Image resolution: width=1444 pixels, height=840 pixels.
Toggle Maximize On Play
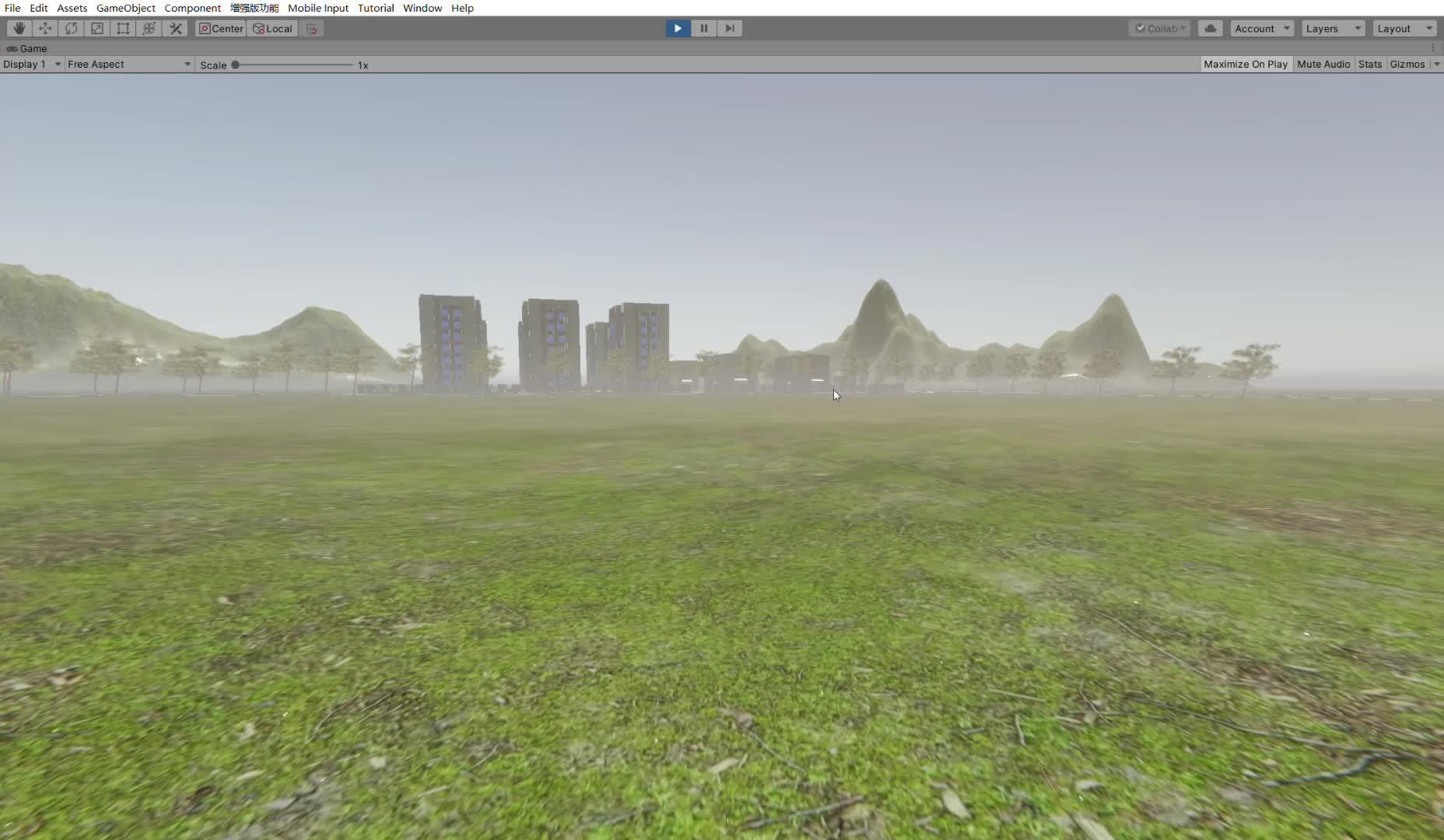[x=1245, y=65]
